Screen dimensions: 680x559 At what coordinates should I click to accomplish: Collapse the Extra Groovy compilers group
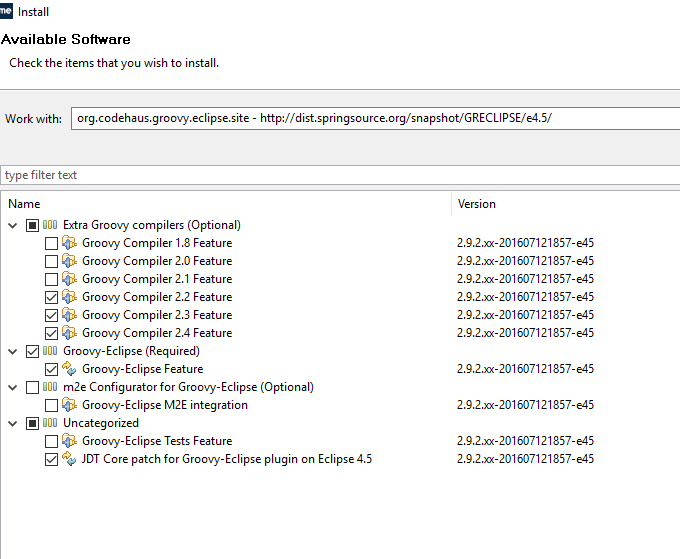click(13, 225)
